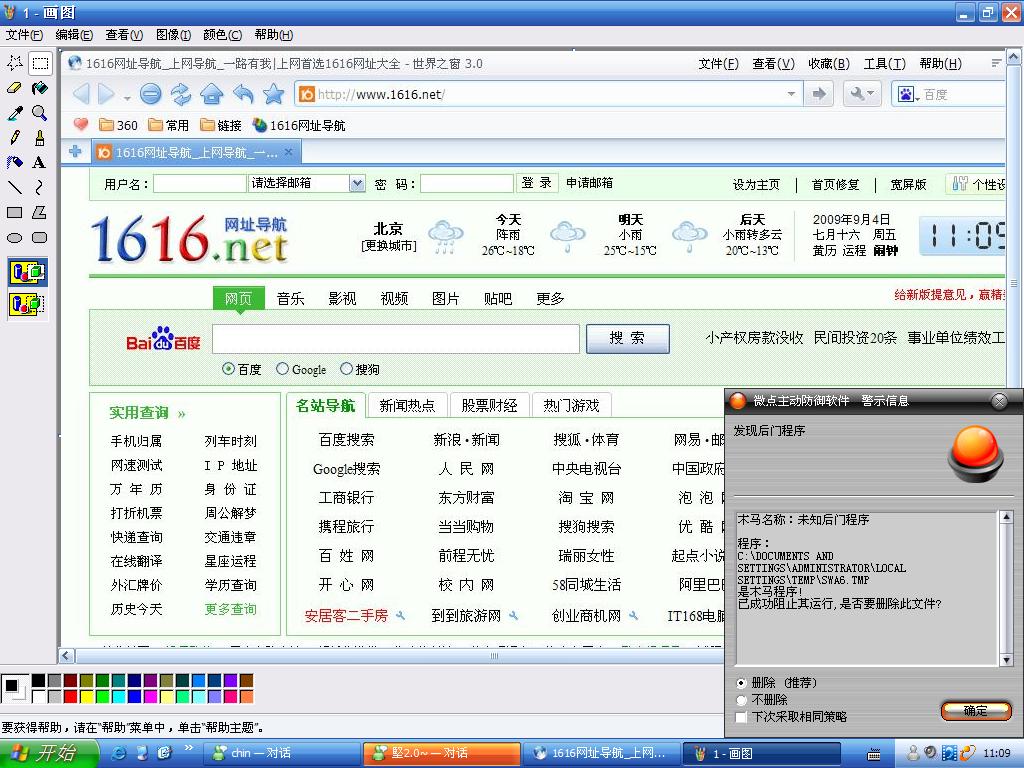The image size is (1024, 768).
Task: Open the 颜色(C) menu in Paint
Action: 223,35
